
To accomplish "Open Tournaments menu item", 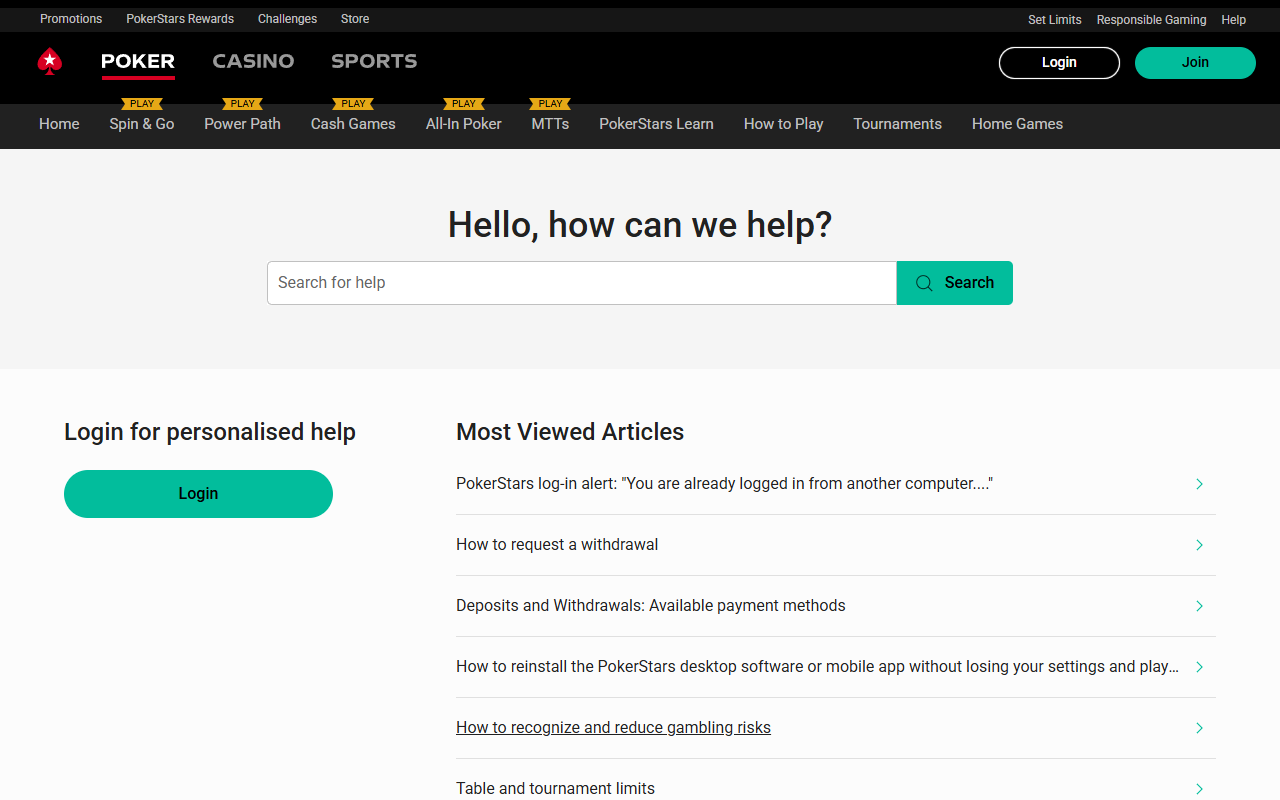I will [897, 124].
